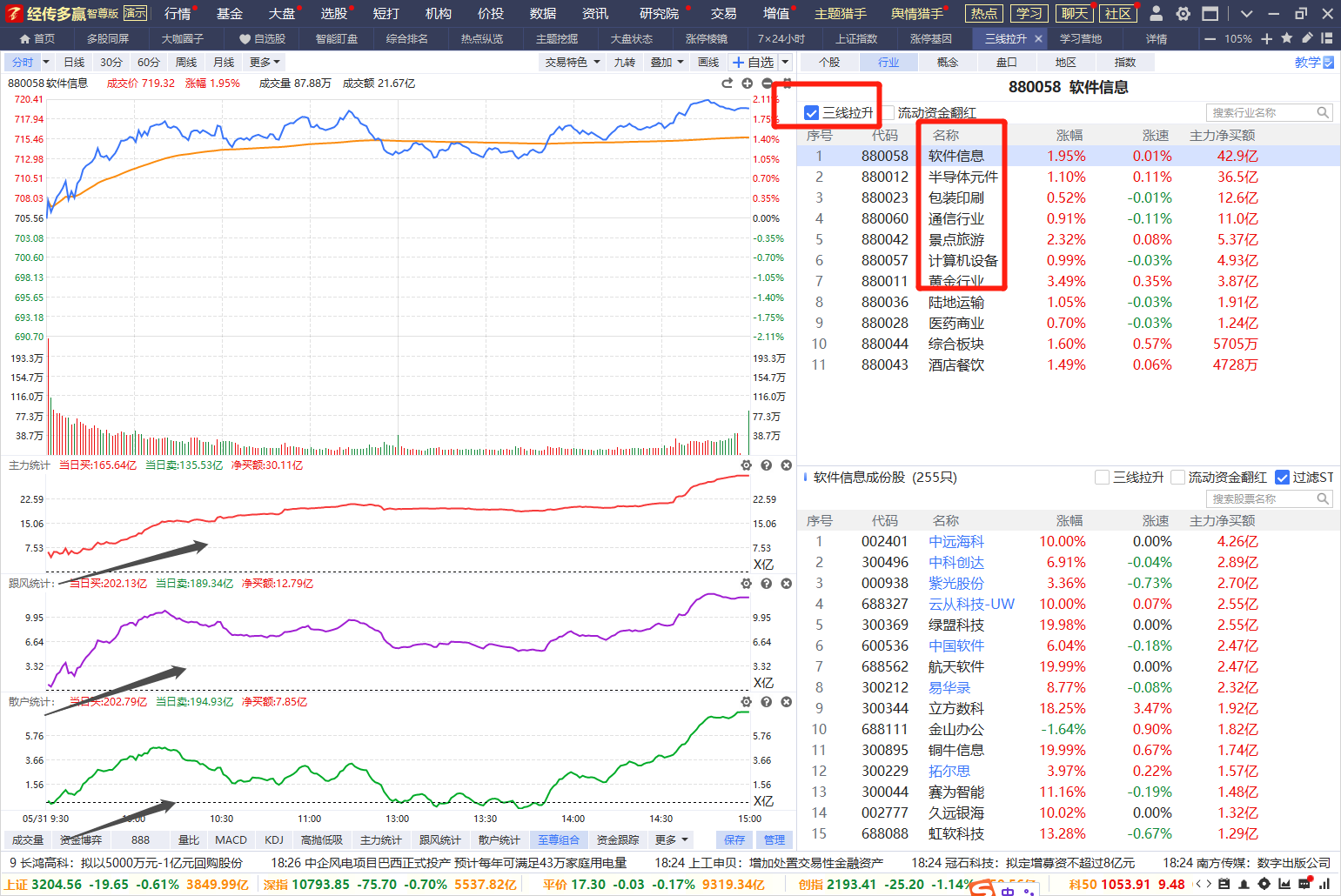Select the MACD indicator tab

click(x=231, y=840)
